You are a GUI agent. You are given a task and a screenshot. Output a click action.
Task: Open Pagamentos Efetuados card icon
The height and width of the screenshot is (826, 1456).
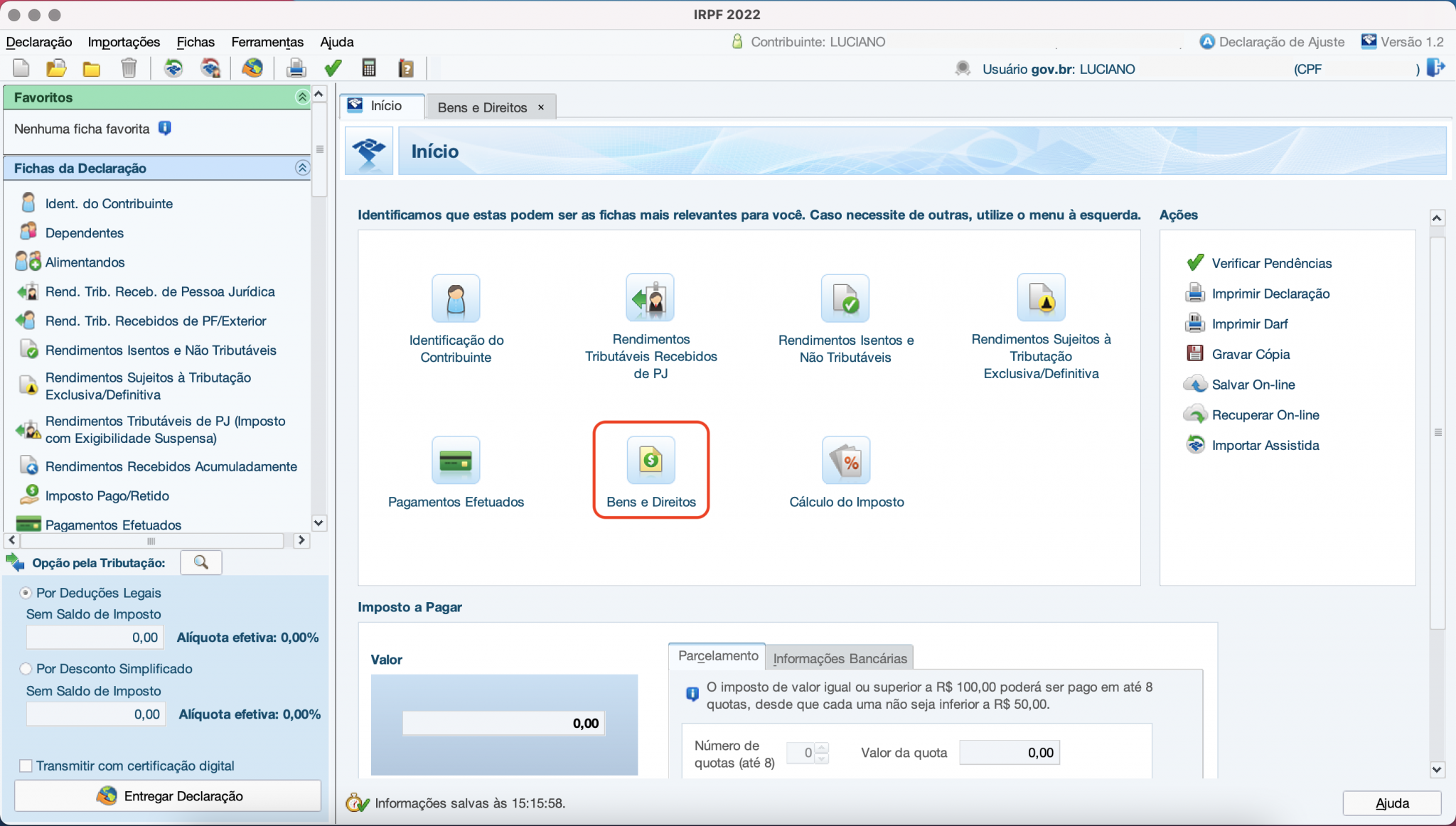click(x=456, y=461)
